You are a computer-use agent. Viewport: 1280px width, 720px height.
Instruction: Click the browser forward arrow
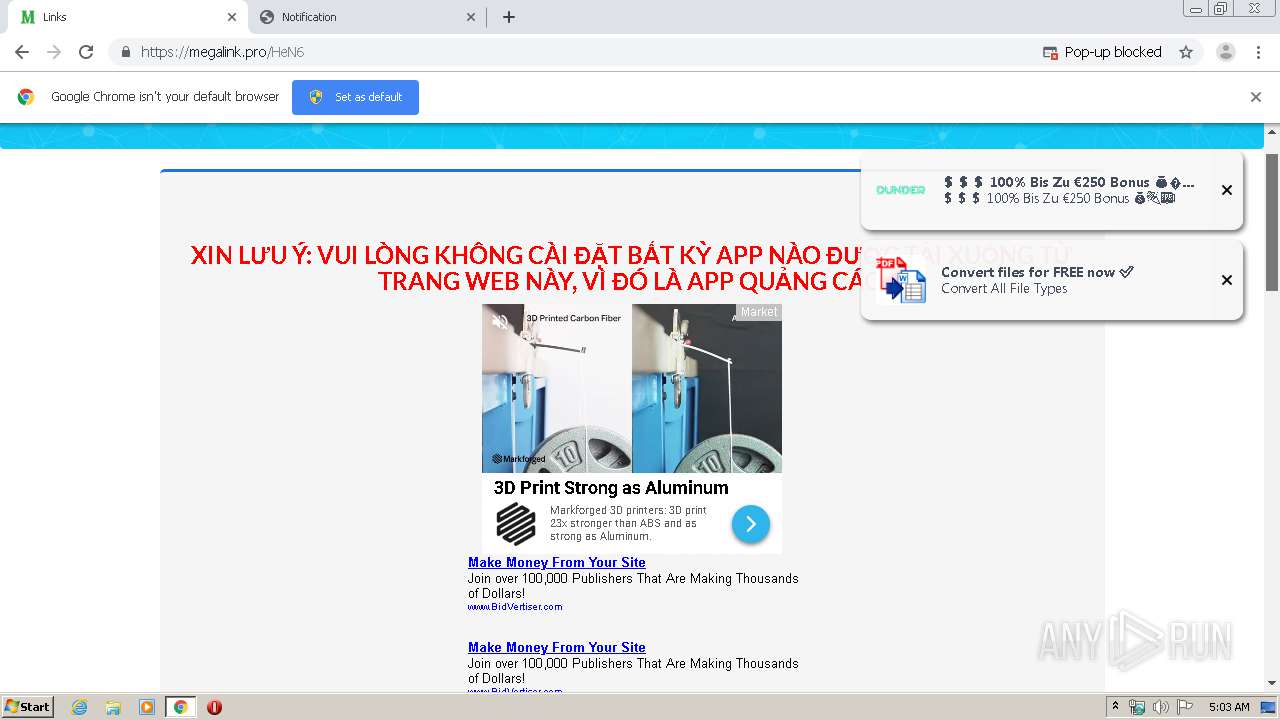pyautogui.click(x=54, y=52)
